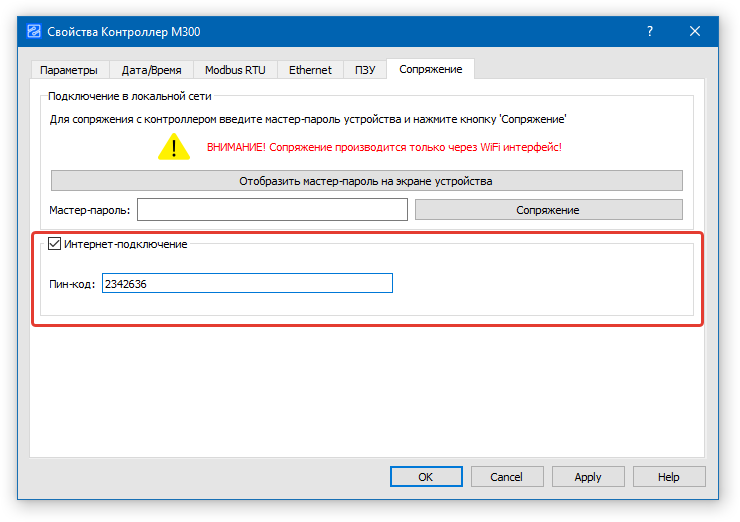
Task: Click the yellow warning triangle icon
Action: (x=174, y=147)
